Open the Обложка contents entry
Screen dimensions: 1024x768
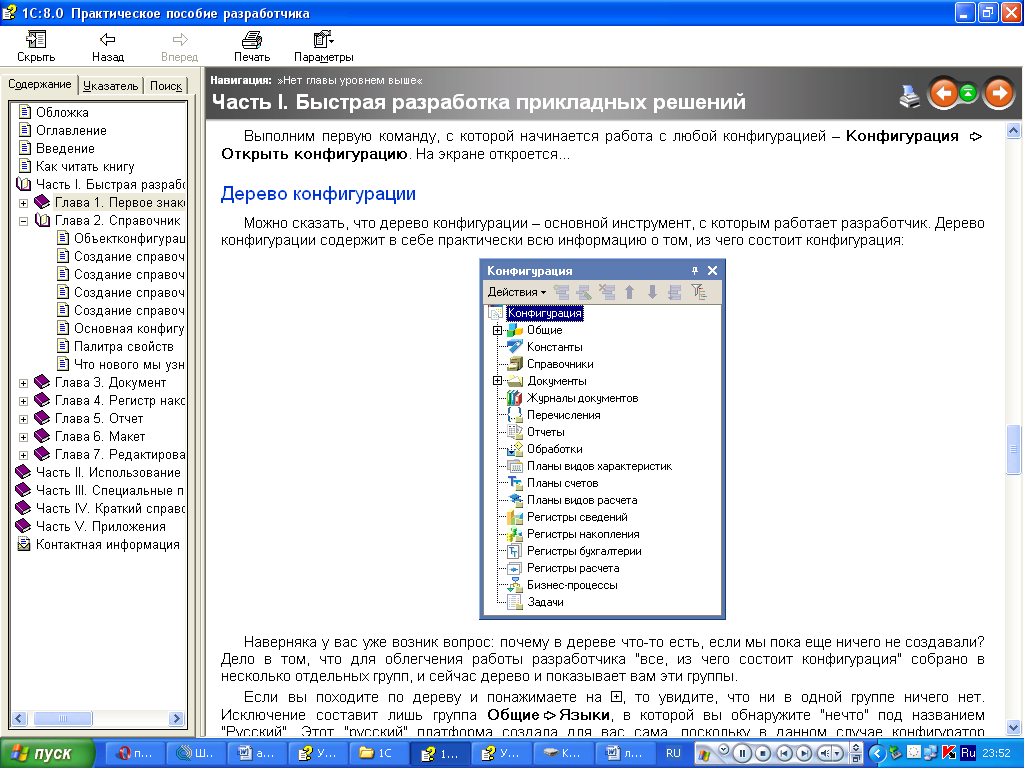[62, 112]
